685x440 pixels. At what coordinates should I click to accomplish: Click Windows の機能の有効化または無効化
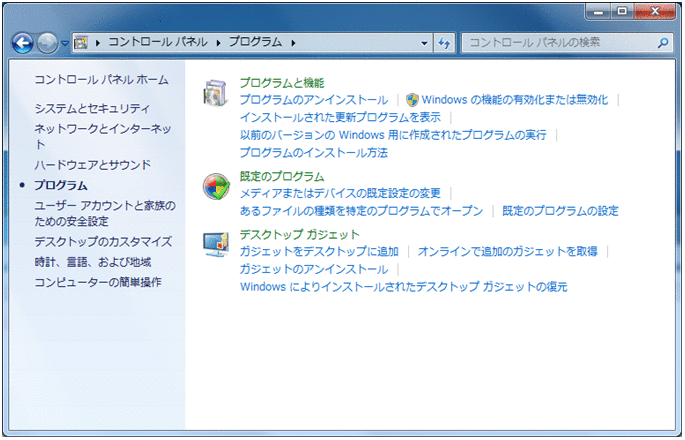[515, 100]
